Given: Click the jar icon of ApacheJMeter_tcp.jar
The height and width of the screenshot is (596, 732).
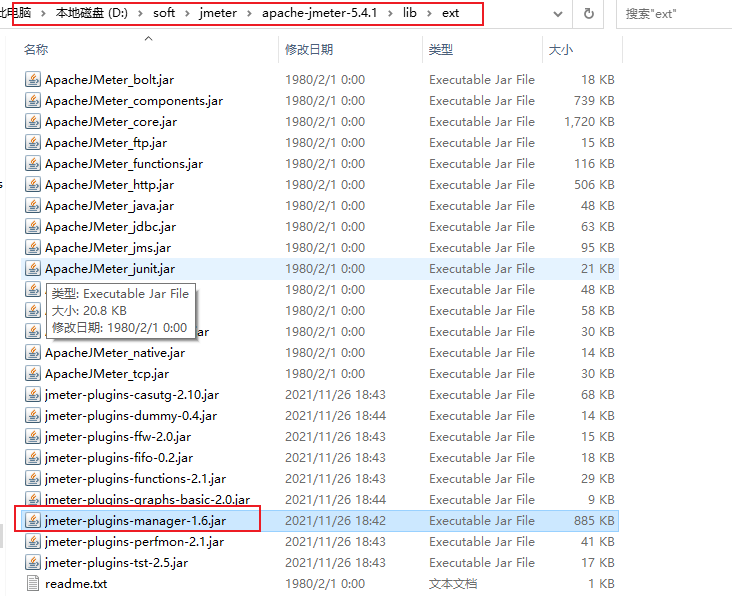Looking at the screenshot, I should (x=33, y=374).
